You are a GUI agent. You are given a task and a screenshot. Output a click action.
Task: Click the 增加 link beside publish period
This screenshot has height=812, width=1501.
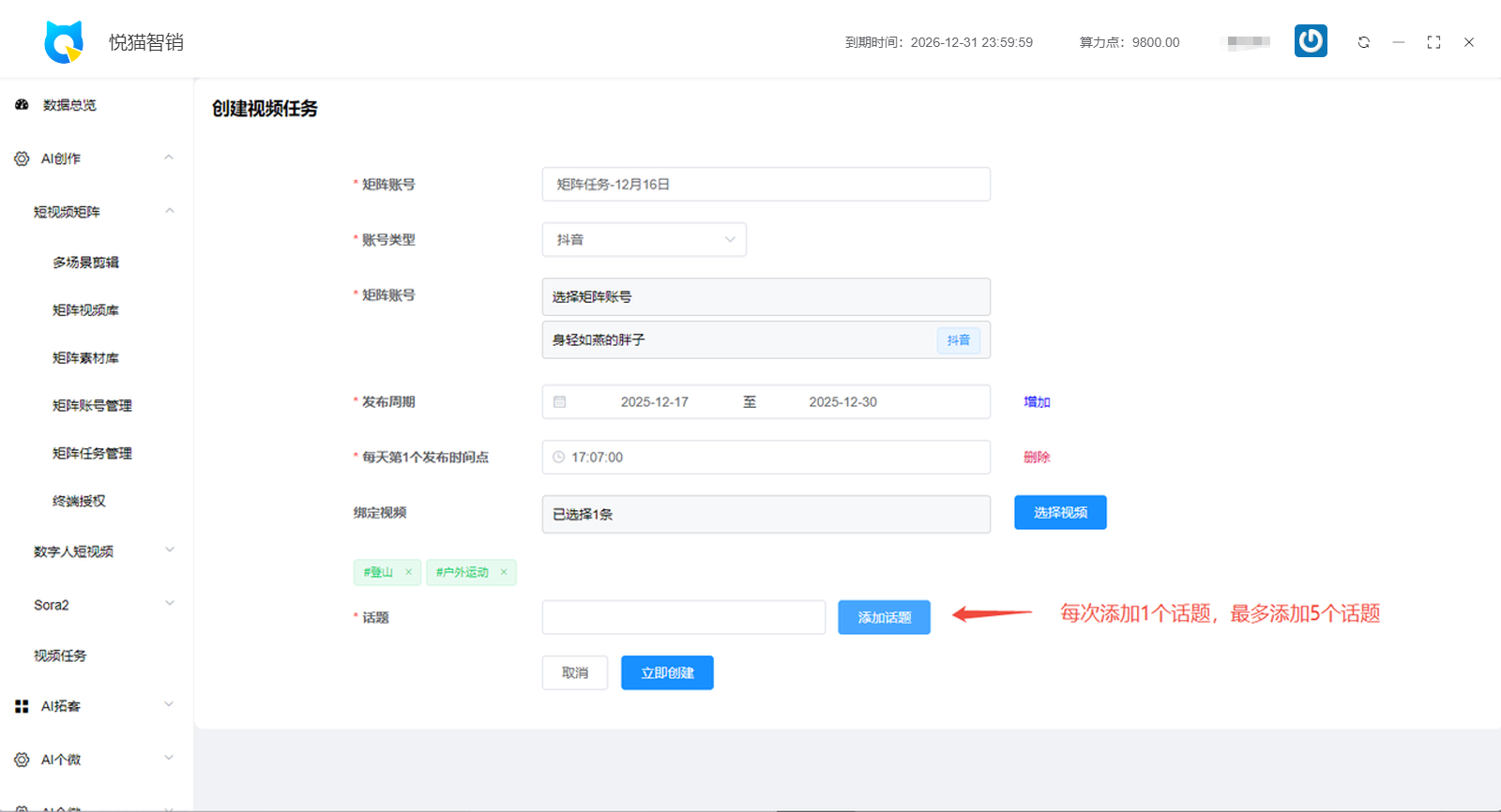[x=1037, y=402]
